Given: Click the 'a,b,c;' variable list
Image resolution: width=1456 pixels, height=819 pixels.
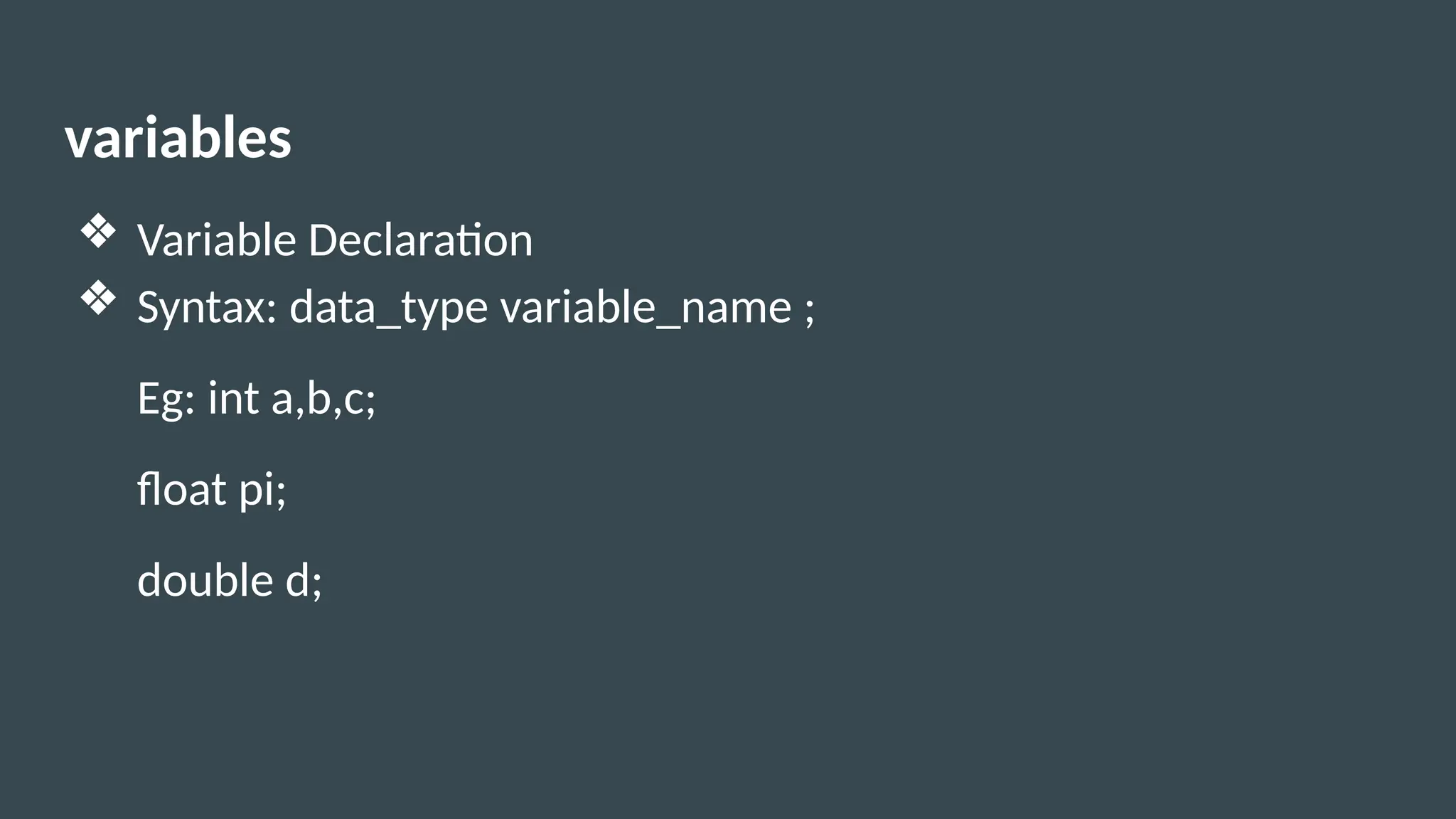Looking at the screenshot, I should 323,399.
